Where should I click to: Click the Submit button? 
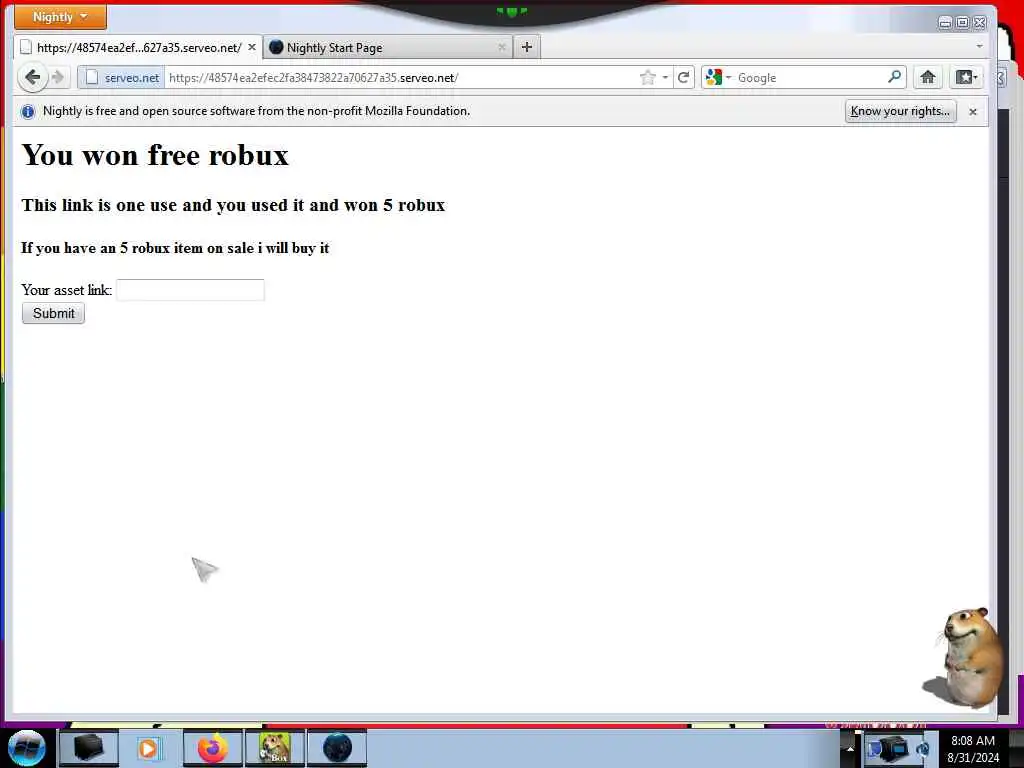tap(54, 313)
